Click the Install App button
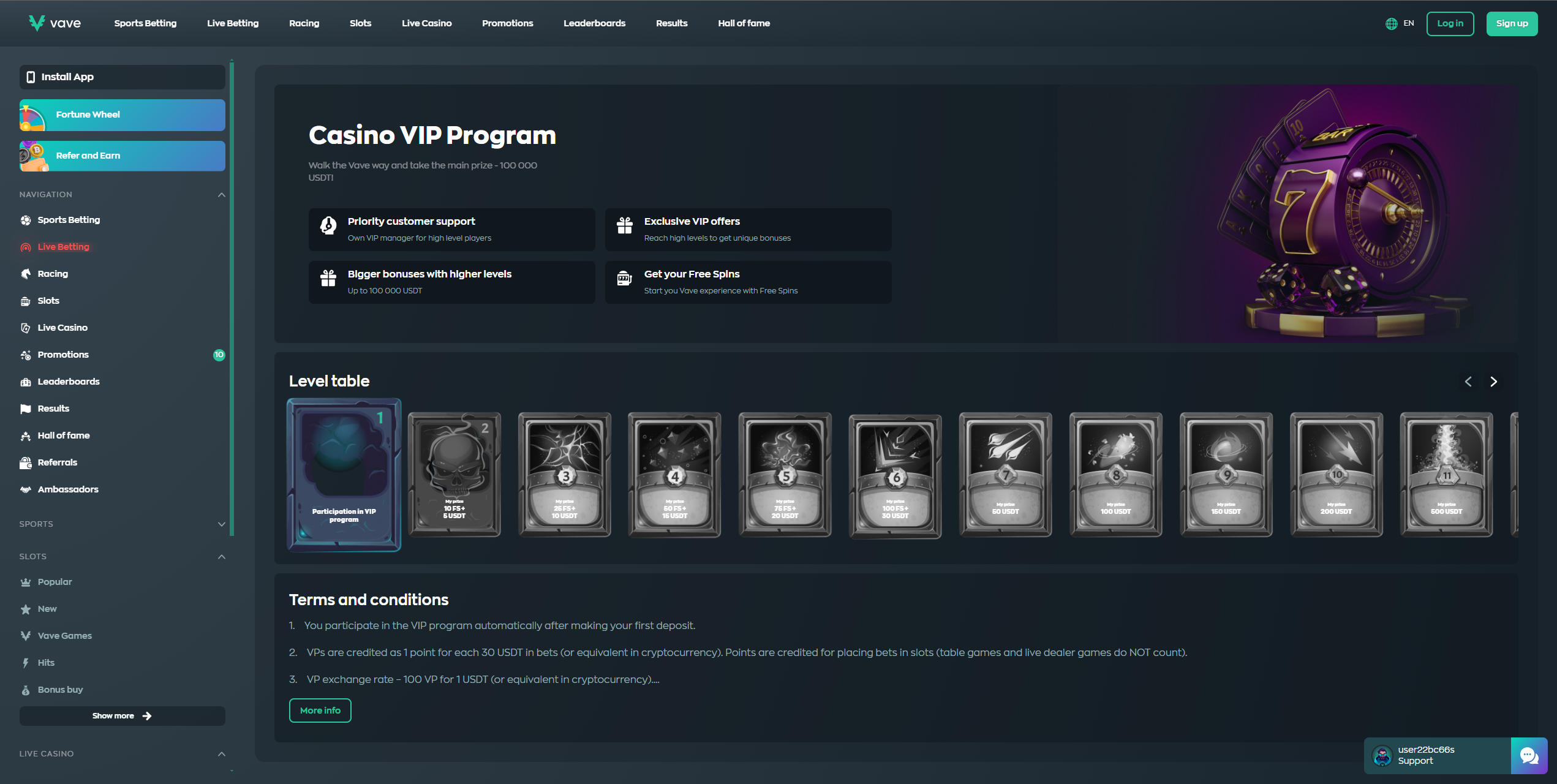 click(123, 77)
